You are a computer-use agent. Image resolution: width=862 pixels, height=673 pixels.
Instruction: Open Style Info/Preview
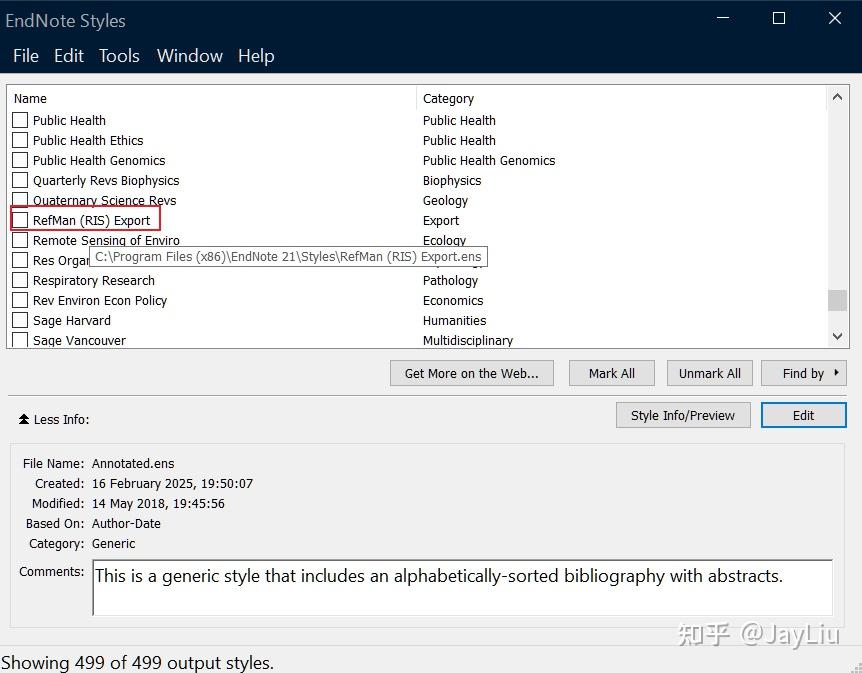[683, 415]
